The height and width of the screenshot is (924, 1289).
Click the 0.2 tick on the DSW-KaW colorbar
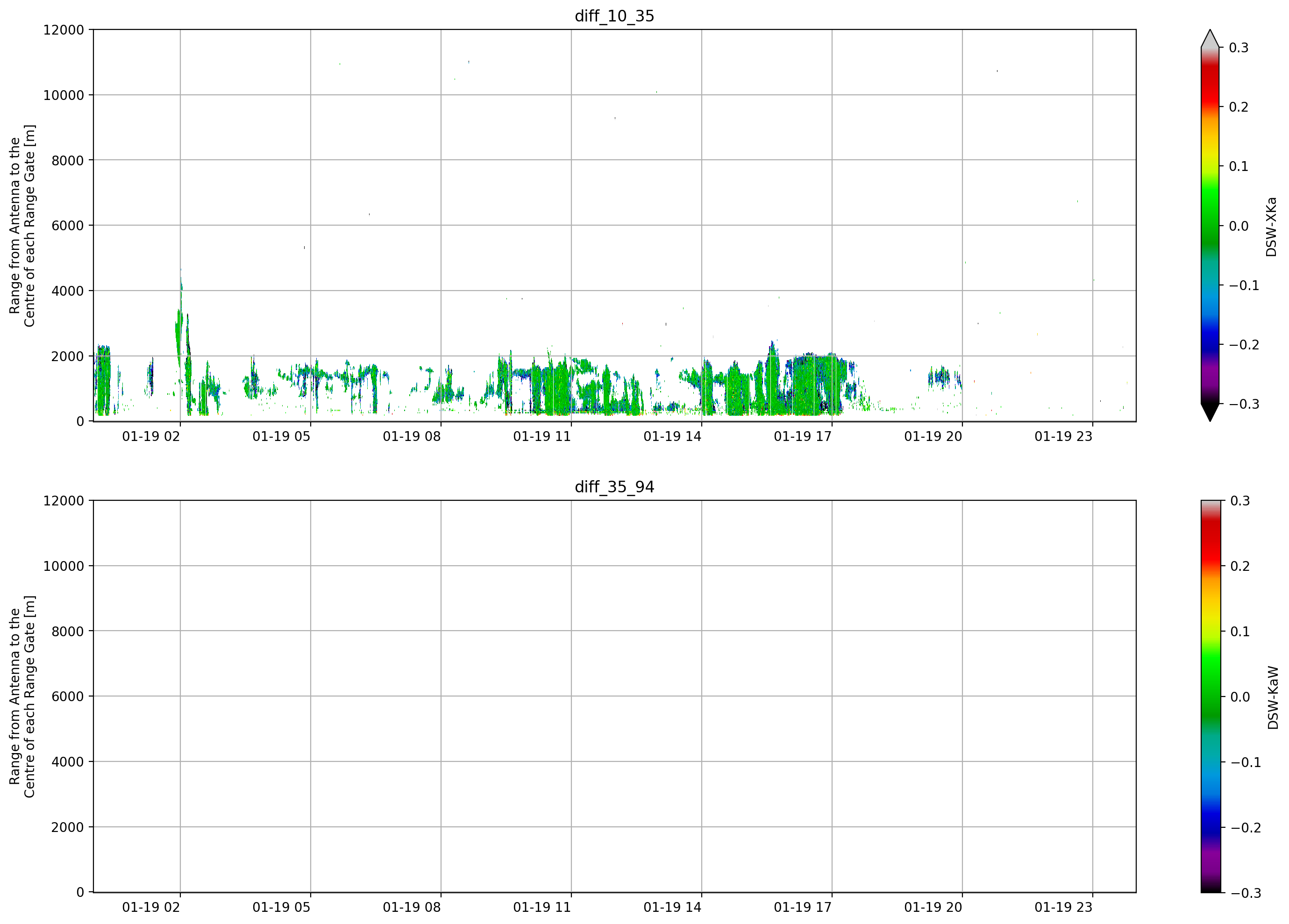tap(1240, 566)
